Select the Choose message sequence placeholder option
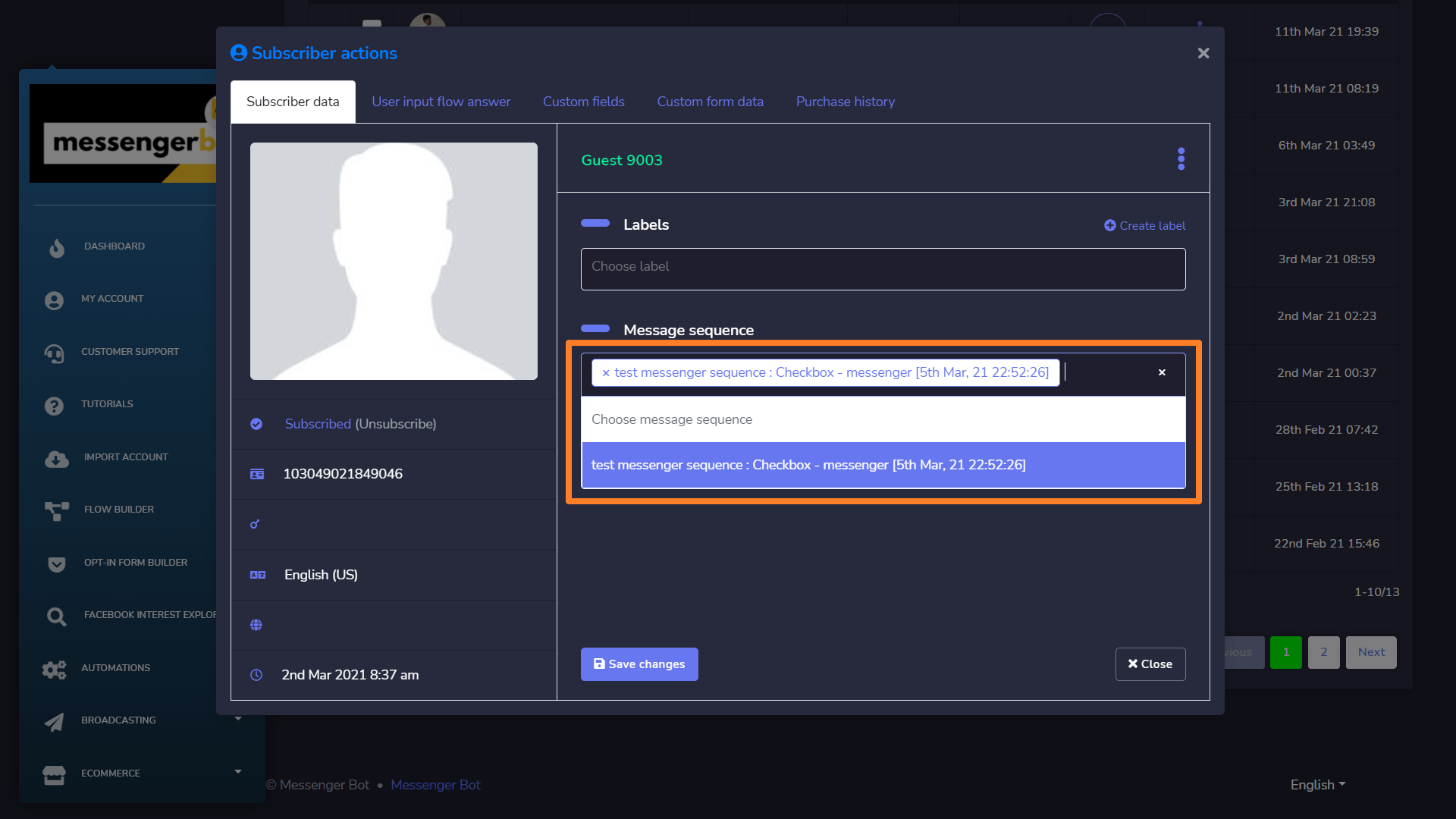Image resolution: width=1456 pixels, height=819 pixels. (883, 419)
